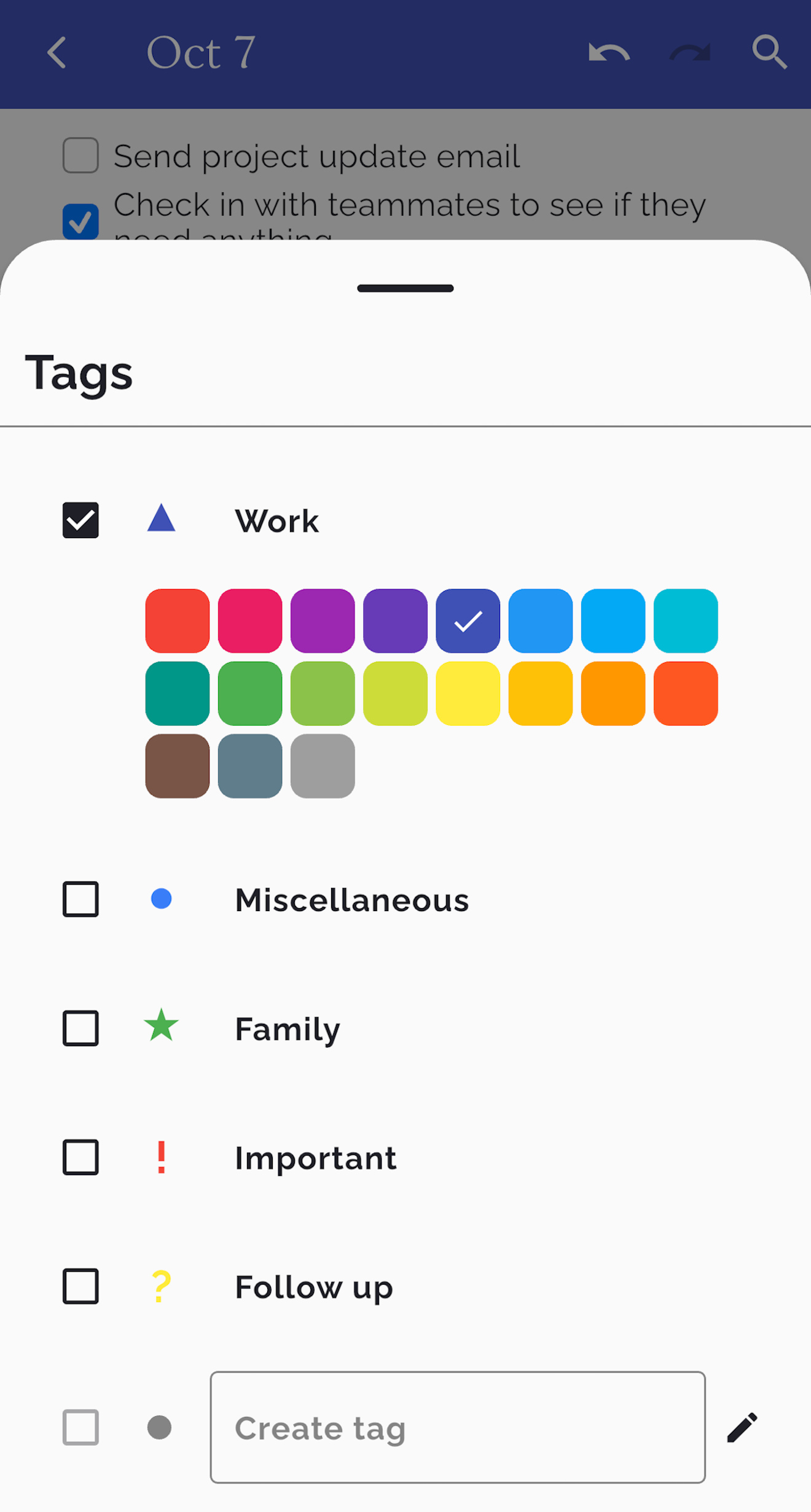Tap the Create tag text field

point(458,1428)
